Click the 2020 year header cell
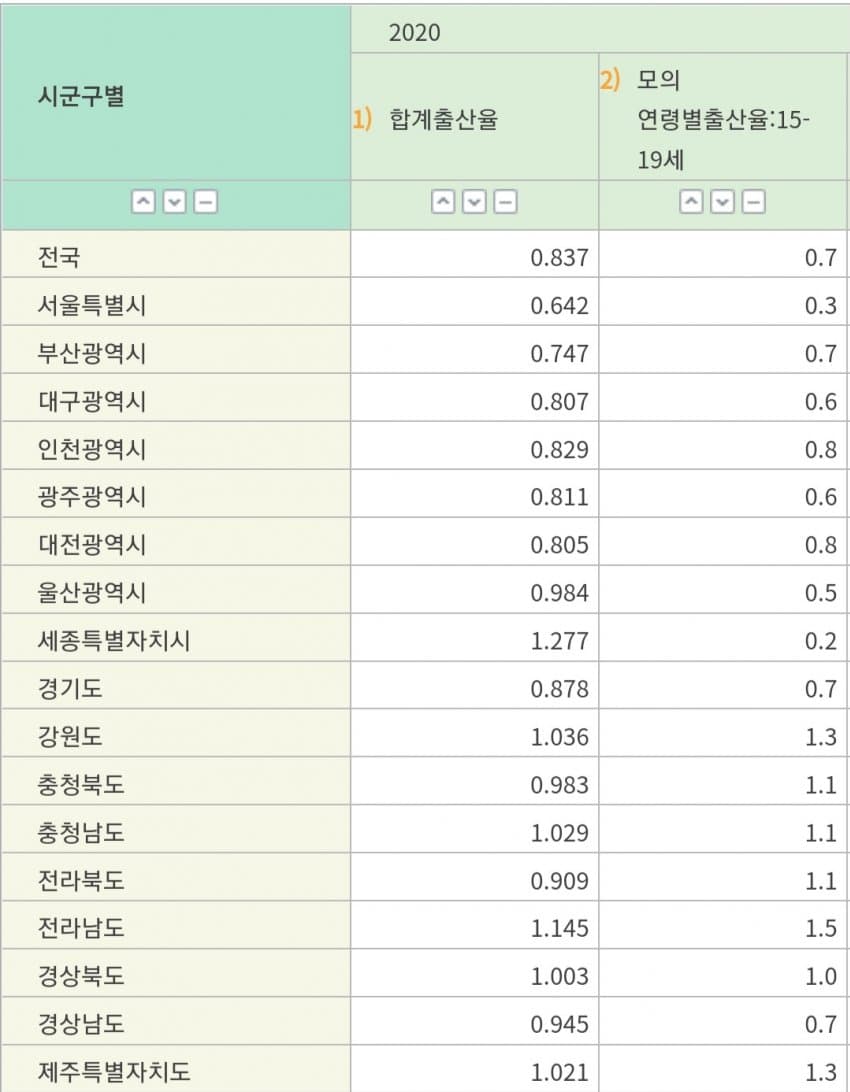Image resolution: width=850 pixels, height=1092 pixels. point(414,33)
